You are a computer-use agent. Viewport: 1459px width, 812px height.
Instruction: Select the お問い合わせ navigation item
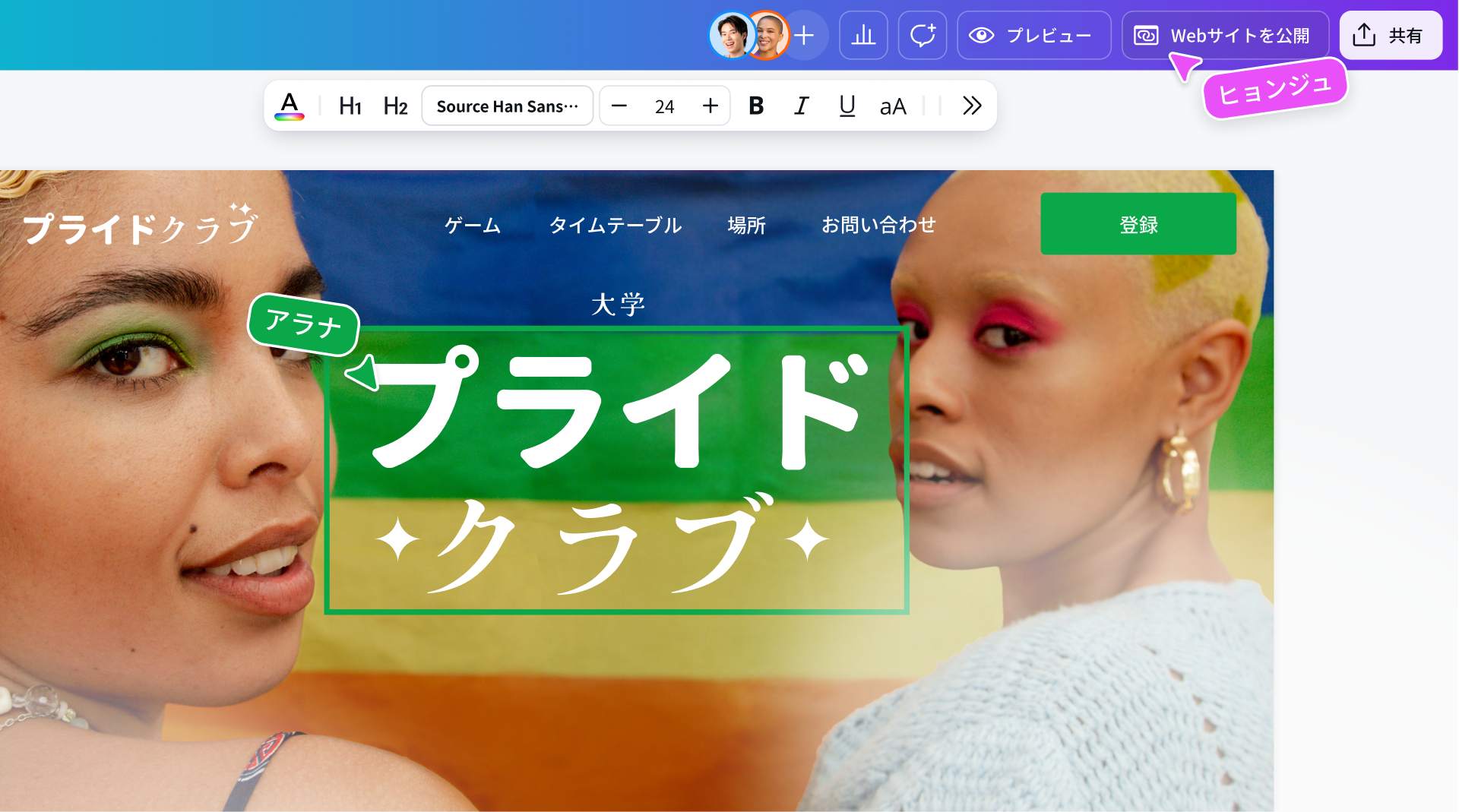pos(878,225)
